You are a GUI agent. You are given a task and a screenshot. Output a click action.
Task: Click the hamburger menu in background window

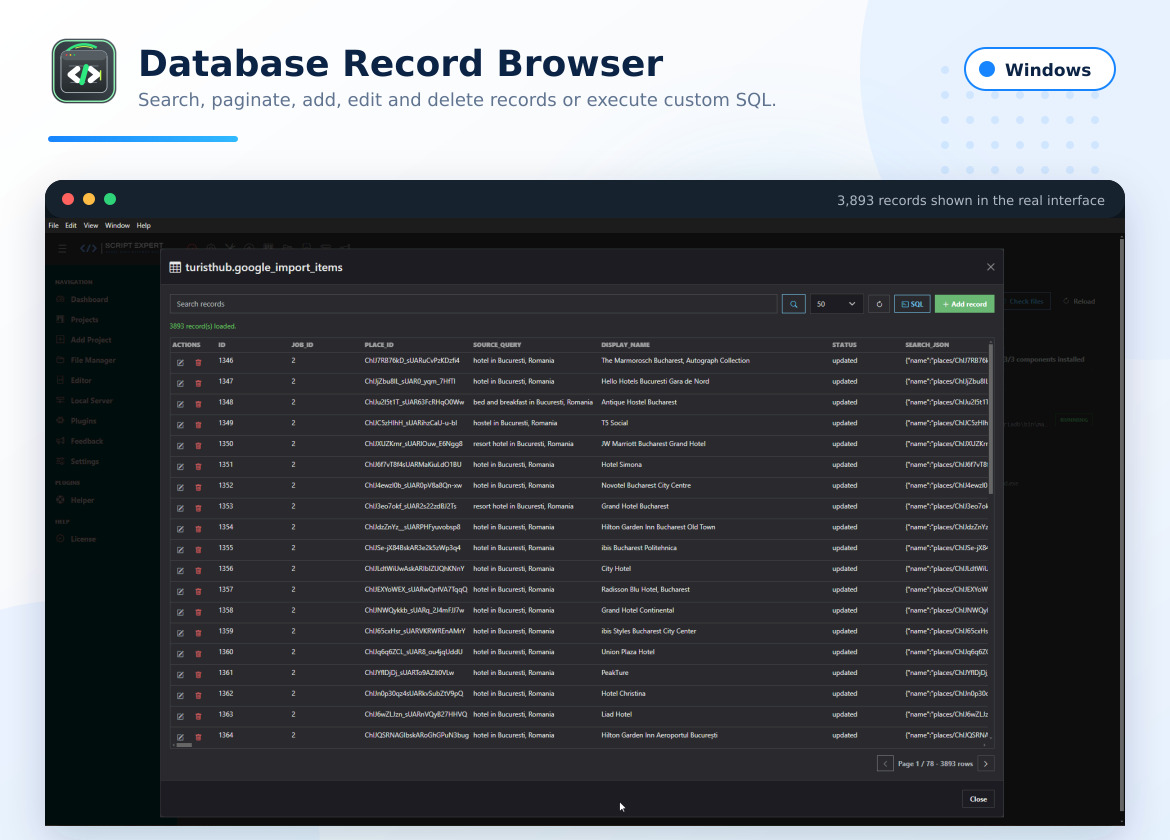[62, 248]
